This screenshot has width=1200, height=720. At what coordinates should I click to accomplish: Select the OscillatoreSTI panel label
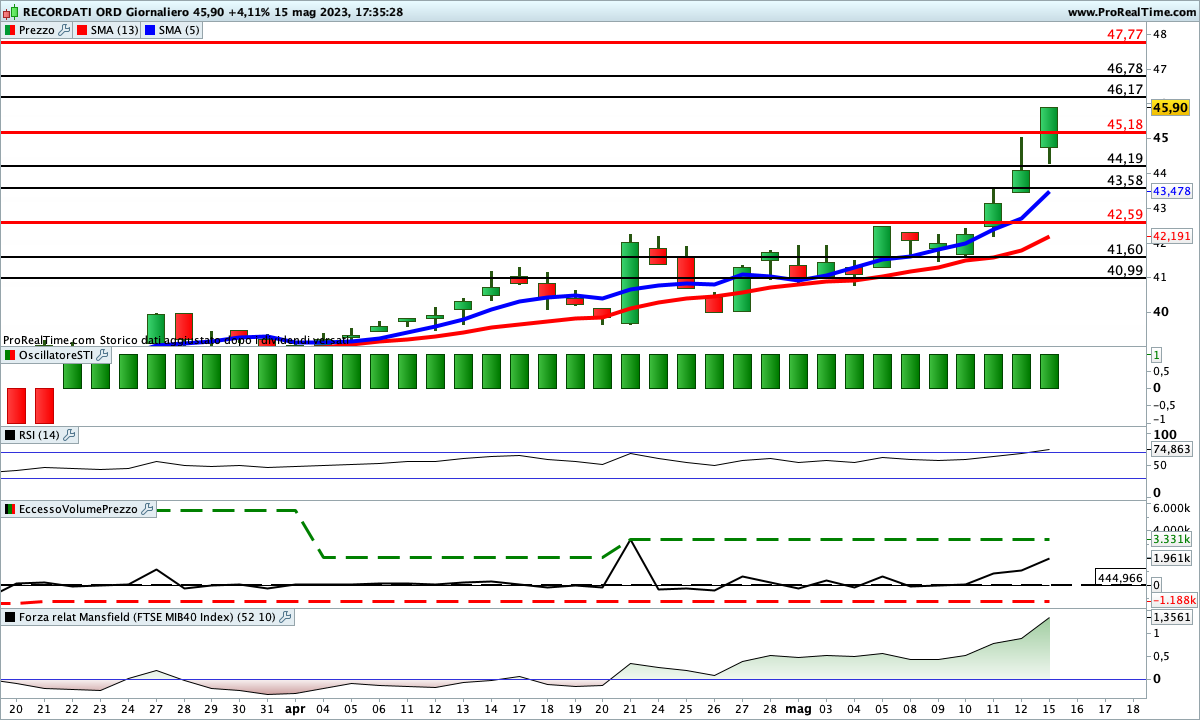(55, 355)
